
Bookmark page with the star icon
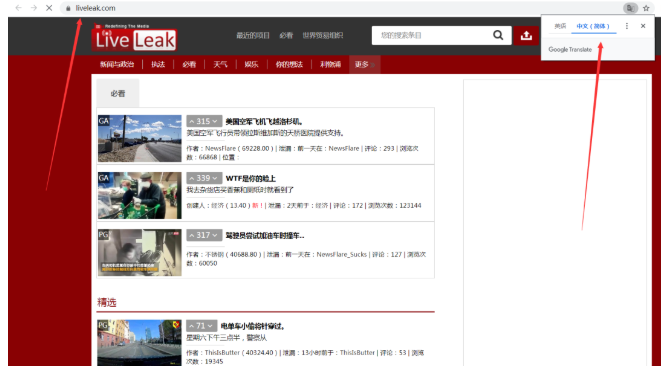coord(646,8)
